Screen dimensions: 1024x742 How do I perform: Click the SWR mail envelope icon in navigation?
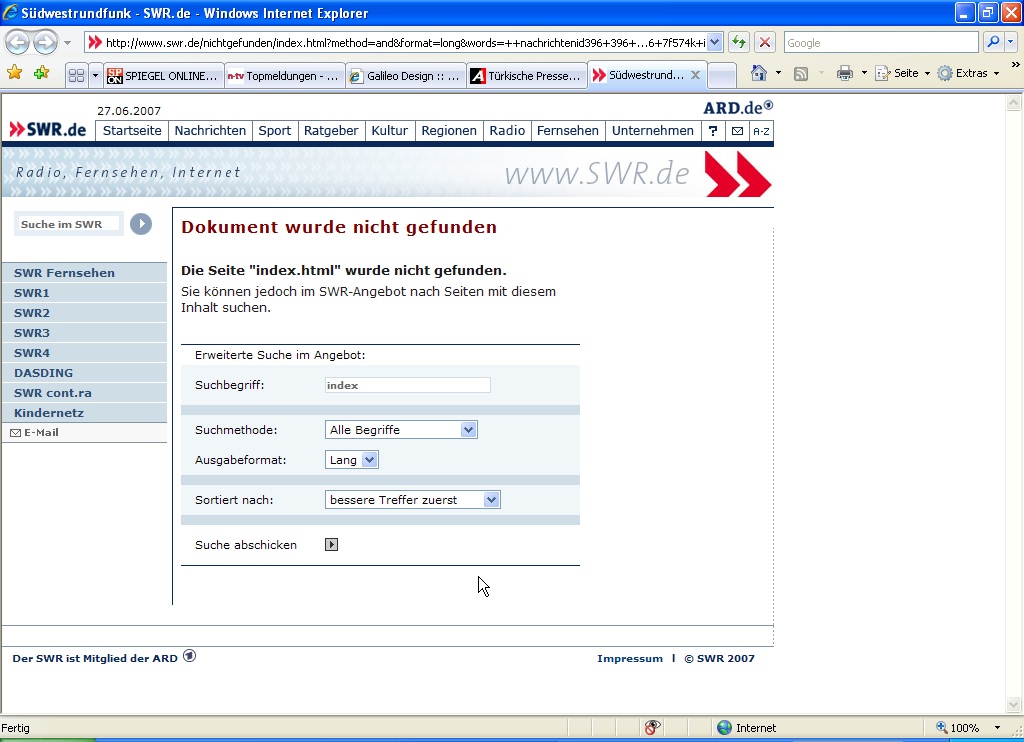[737, 131]
